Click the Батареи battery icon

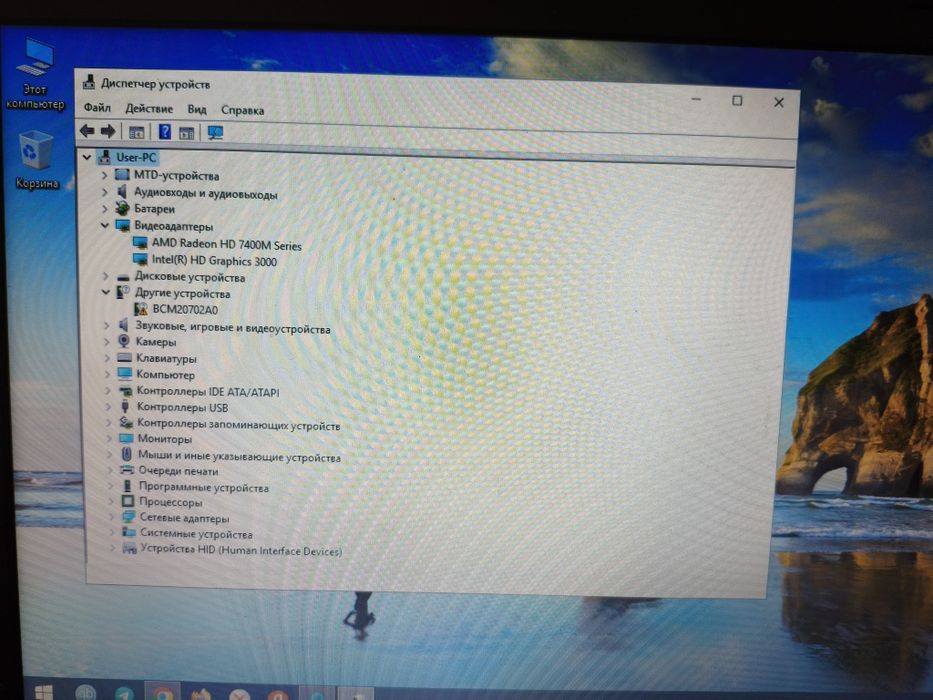coord(123,208)
